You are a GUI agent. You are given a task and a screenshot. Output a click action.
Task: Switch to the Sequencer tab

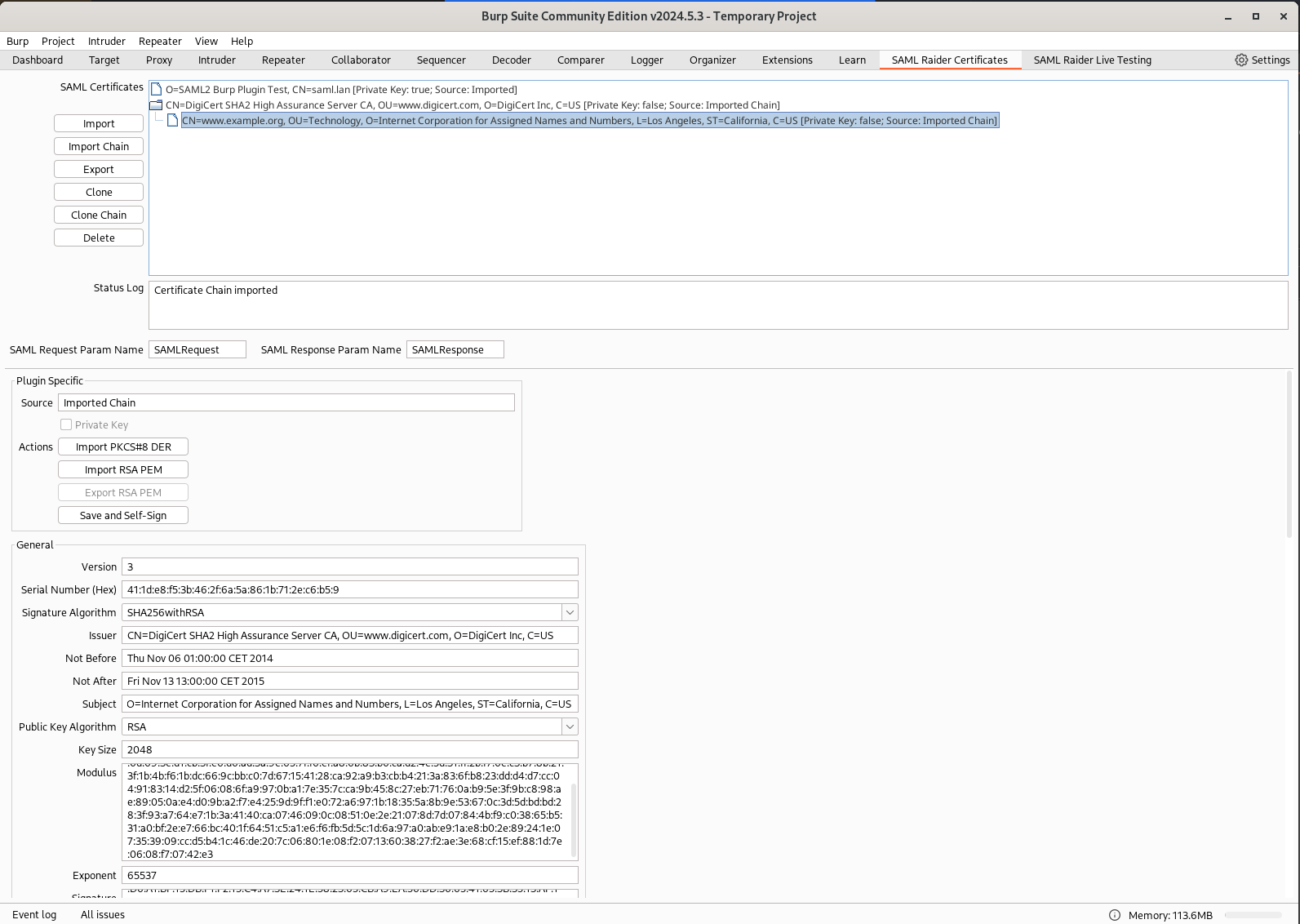441,60
